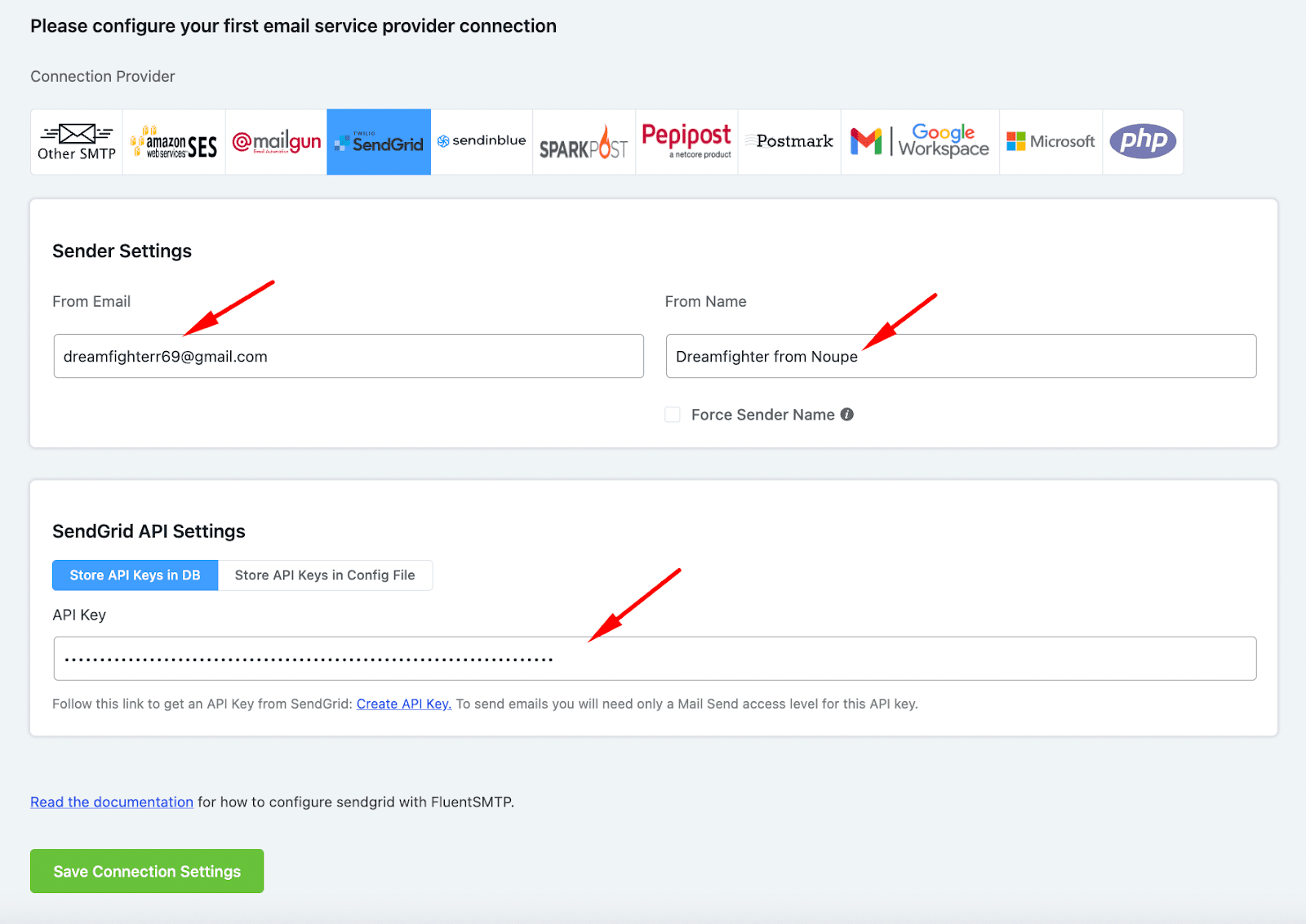
Task: Open the Force Sender Name info tooltip icon
Action: [847, 415]
